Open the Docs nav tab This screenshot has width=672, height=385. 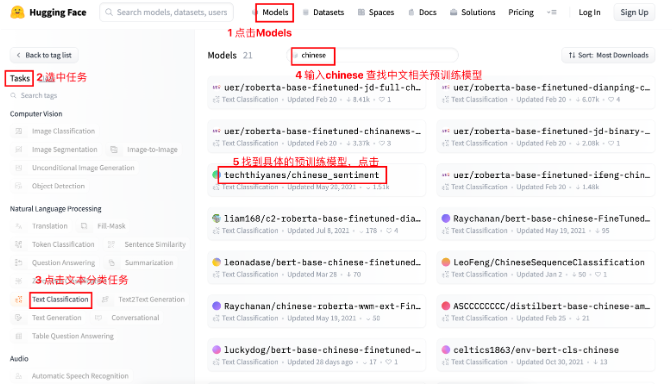pos(427,12)
